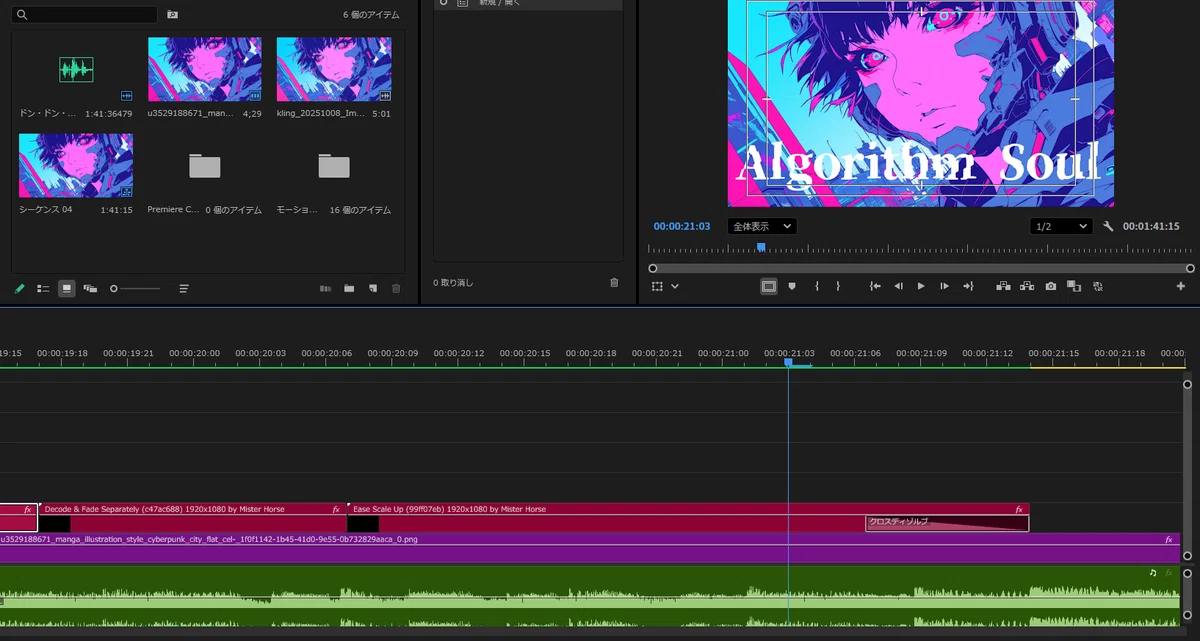Click Lift button in program monitor
This screenshot has height=641, width=1200.
point(1003,286)
